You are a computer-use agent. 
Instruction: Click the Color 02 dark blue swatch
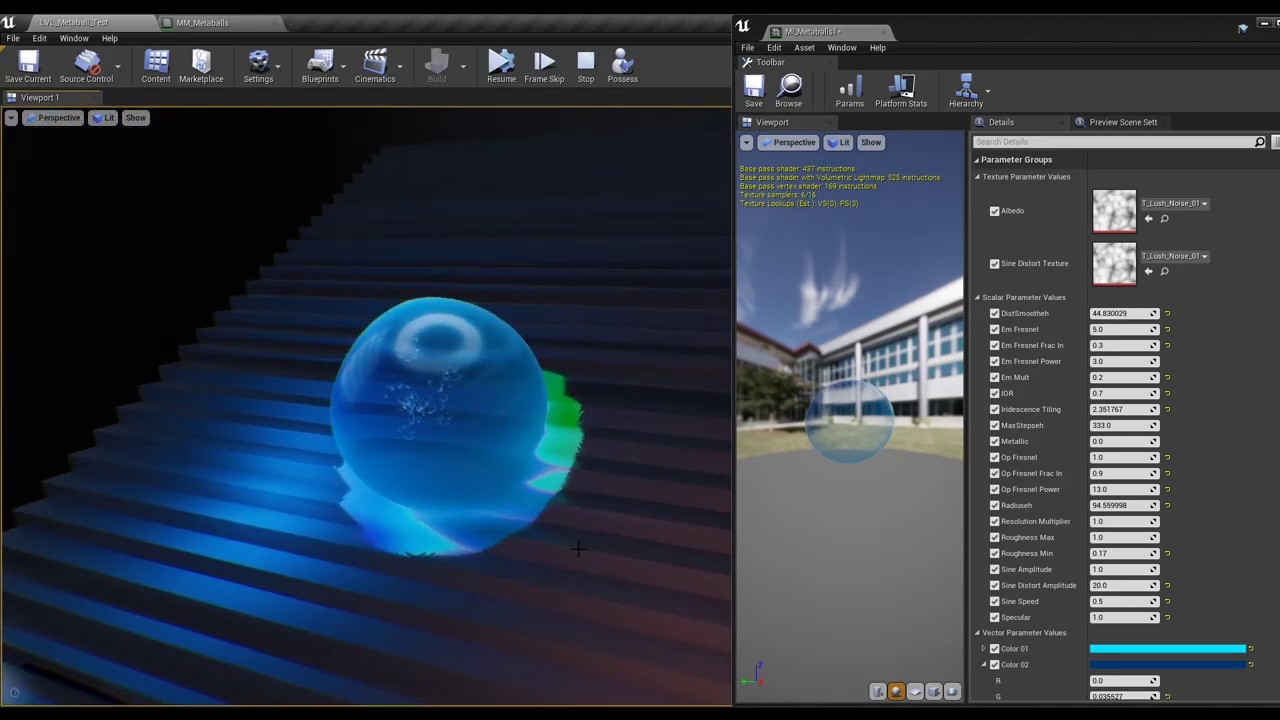click(x=1167, y=665)
